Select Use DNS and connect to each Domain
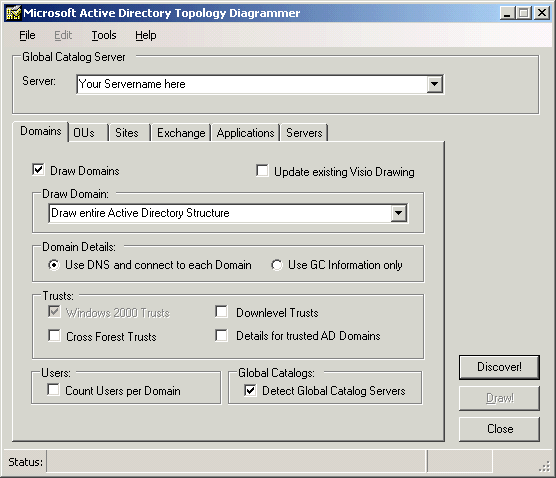 [x=54, y=265]
